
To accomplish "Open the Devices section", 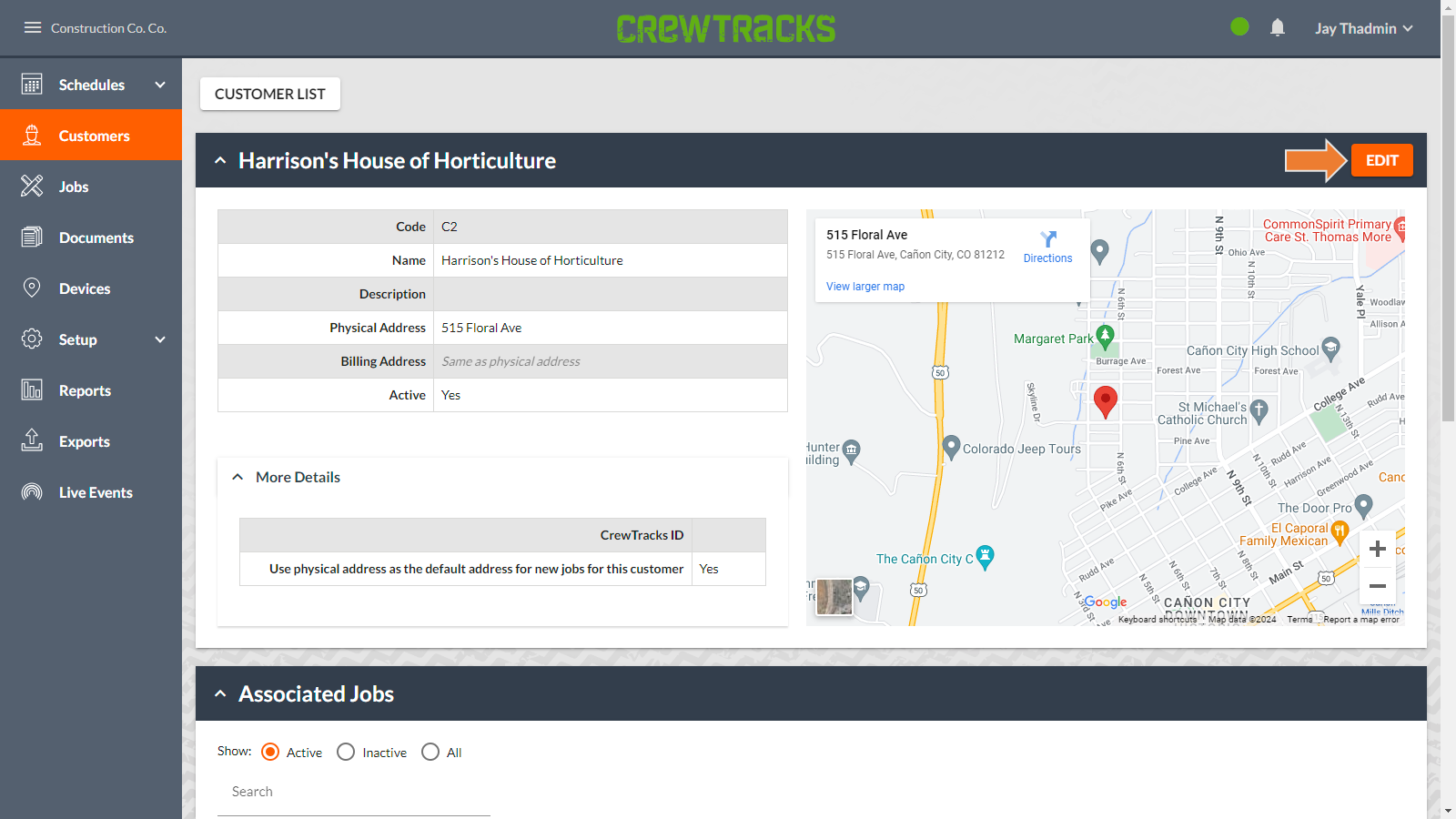I will click(x=91, y=288).
